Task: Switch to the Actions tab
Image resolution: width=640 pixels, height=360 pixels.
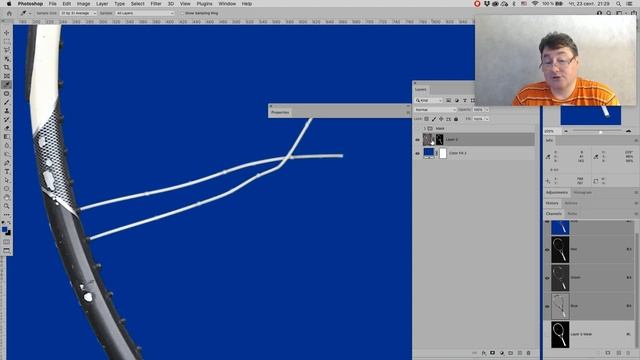Action: tap(571, 203)
